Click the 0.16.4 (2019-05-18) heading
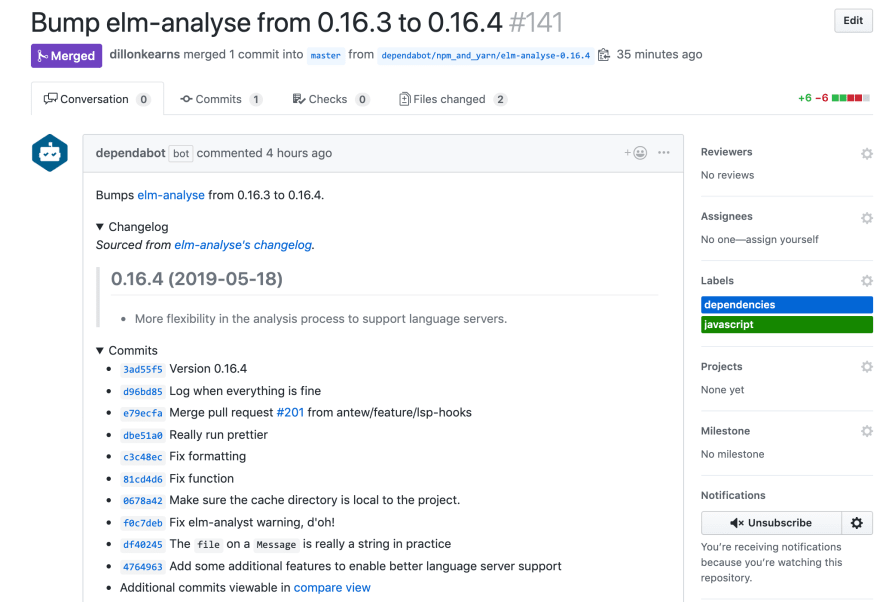This screenshot has width=880, height=602. 196,279
